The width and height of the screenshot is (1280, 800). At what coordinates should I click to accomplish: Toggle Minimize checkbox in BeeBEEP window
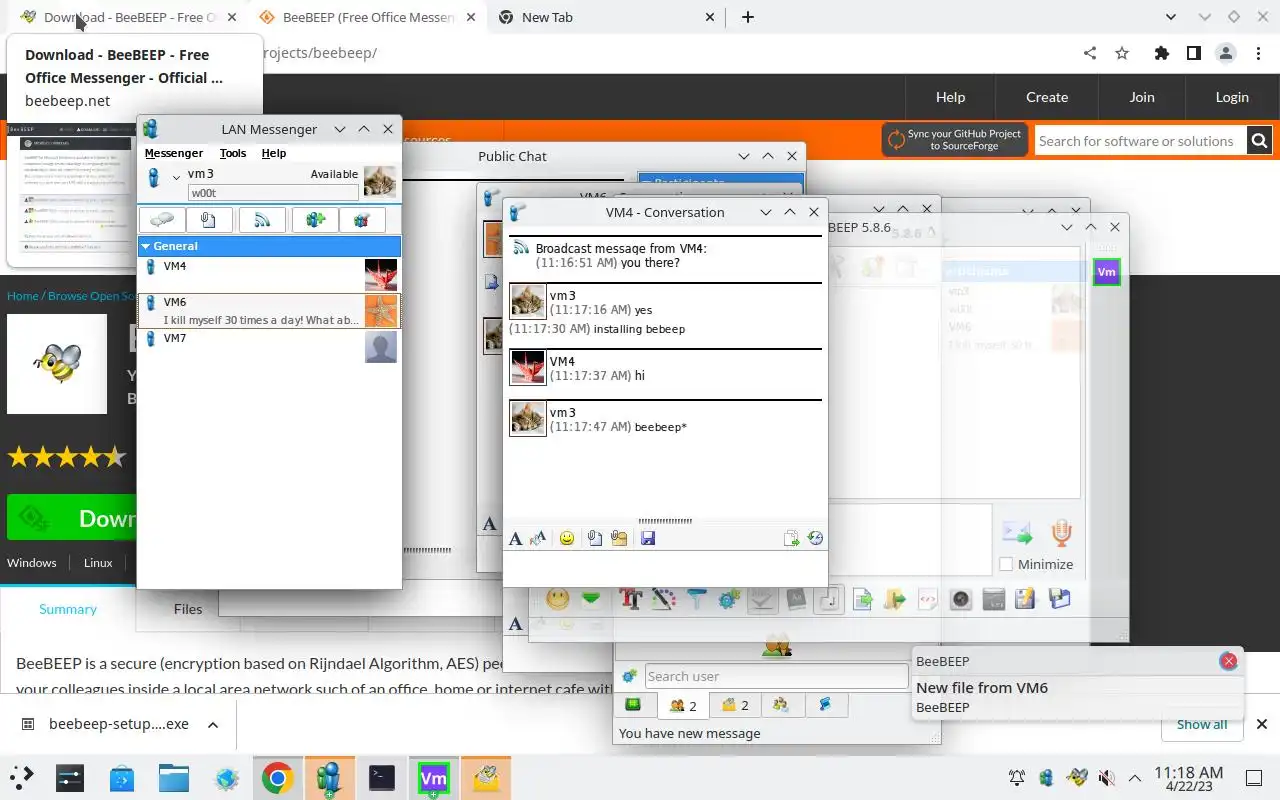(1006, 565)
